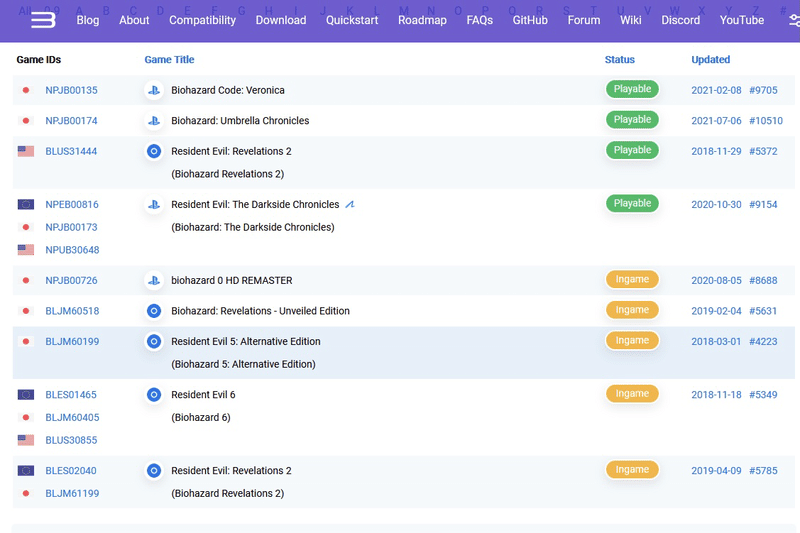800x533 pixels.
Task: Click US flag next to BLUS30855
Action: [26, 440]
